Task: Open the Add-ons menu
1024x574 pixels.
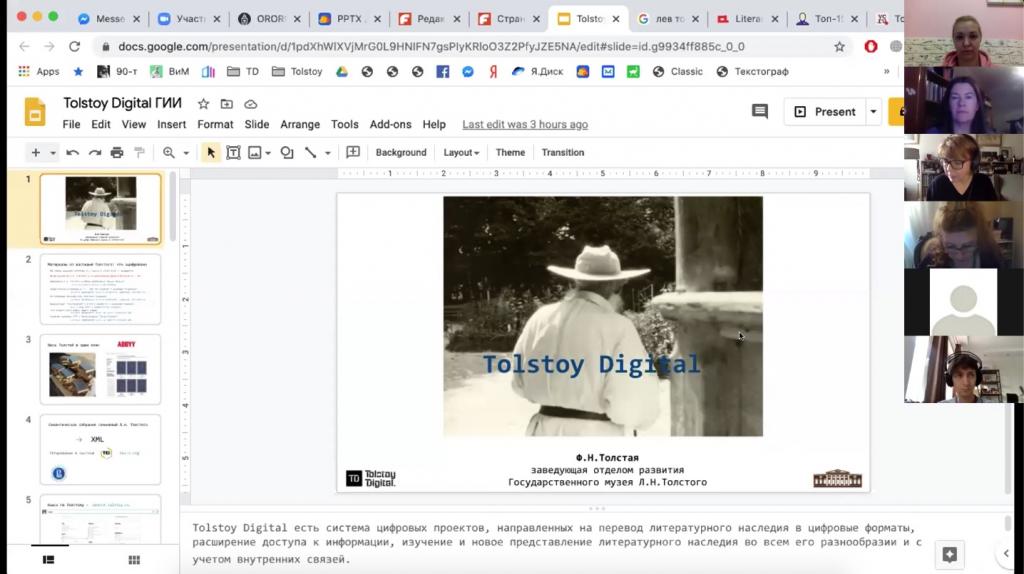Action: pyautogui.click(x=391, y=124)
